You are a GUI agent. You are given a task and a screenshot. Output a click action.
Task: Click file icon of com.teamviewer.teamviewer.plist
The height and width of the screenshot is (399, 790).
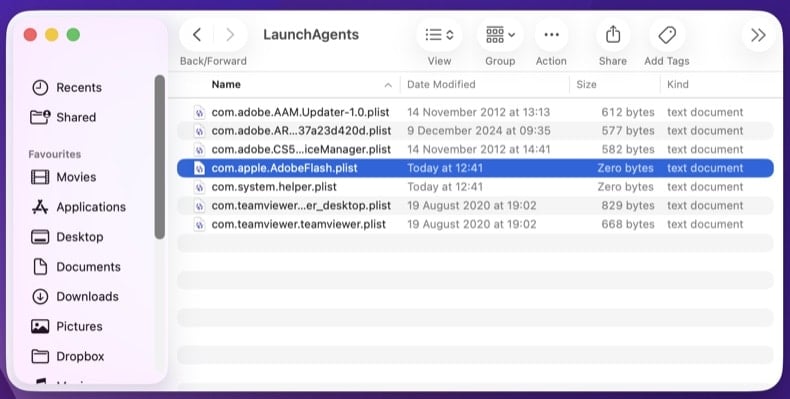(x=200, y=224)
